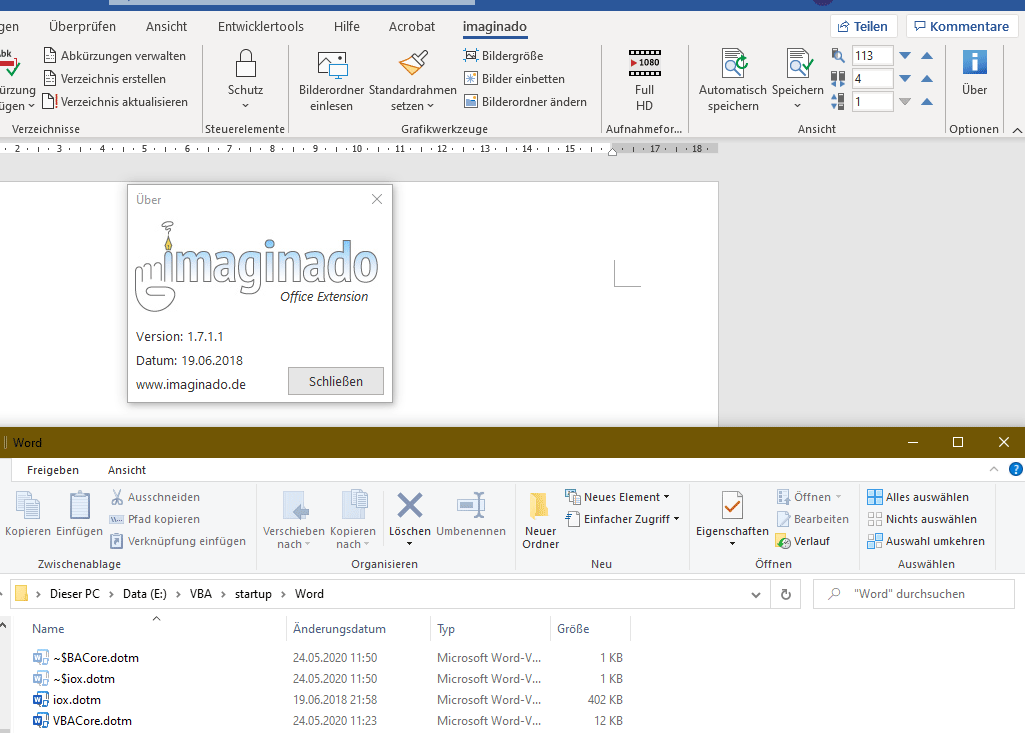Click Abkürzungen verwalten in Word ribbon
Screen dimensions: 1025x733
pos(114,56)
